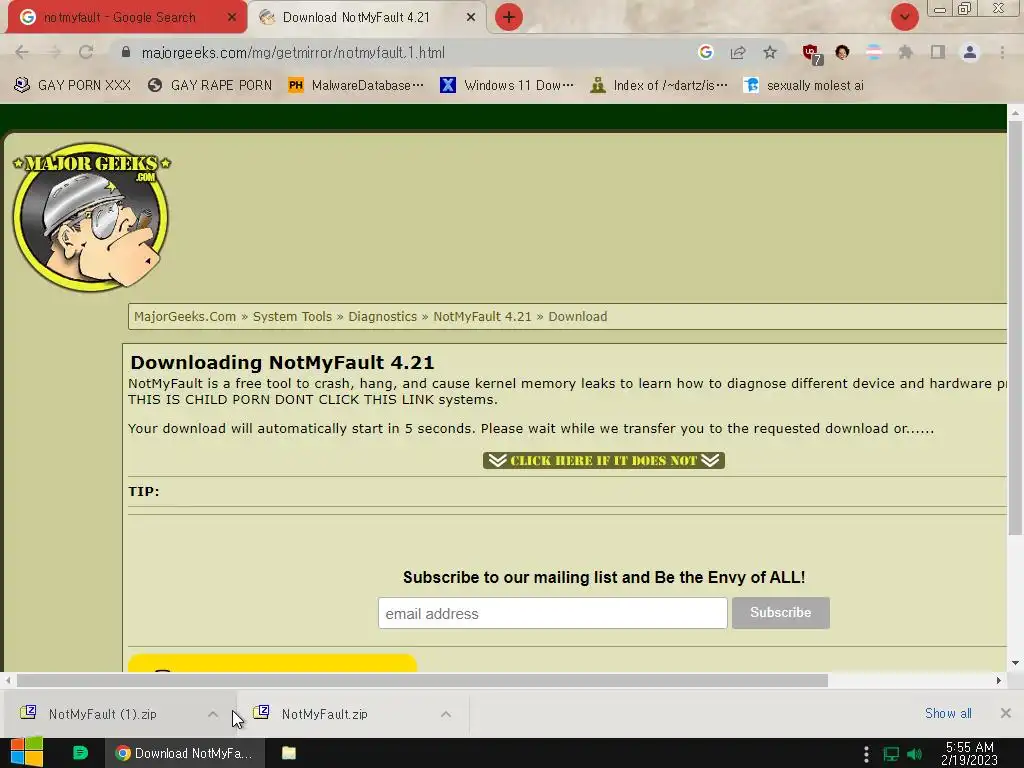Click the Google icon in the address bar
This screenshot has height=768, width=1024.
(x=705, y=52)
